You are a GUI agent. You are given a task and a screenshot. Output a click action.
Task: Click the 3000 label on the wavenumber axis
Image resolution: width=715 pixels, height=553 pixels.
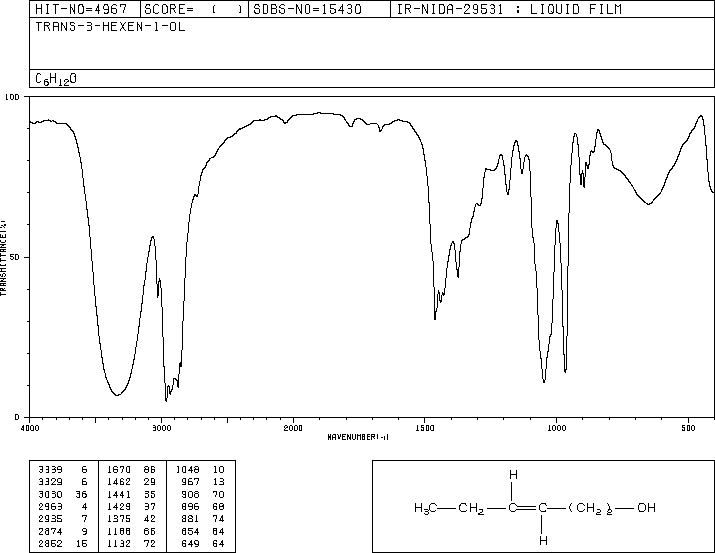point(161,428)
